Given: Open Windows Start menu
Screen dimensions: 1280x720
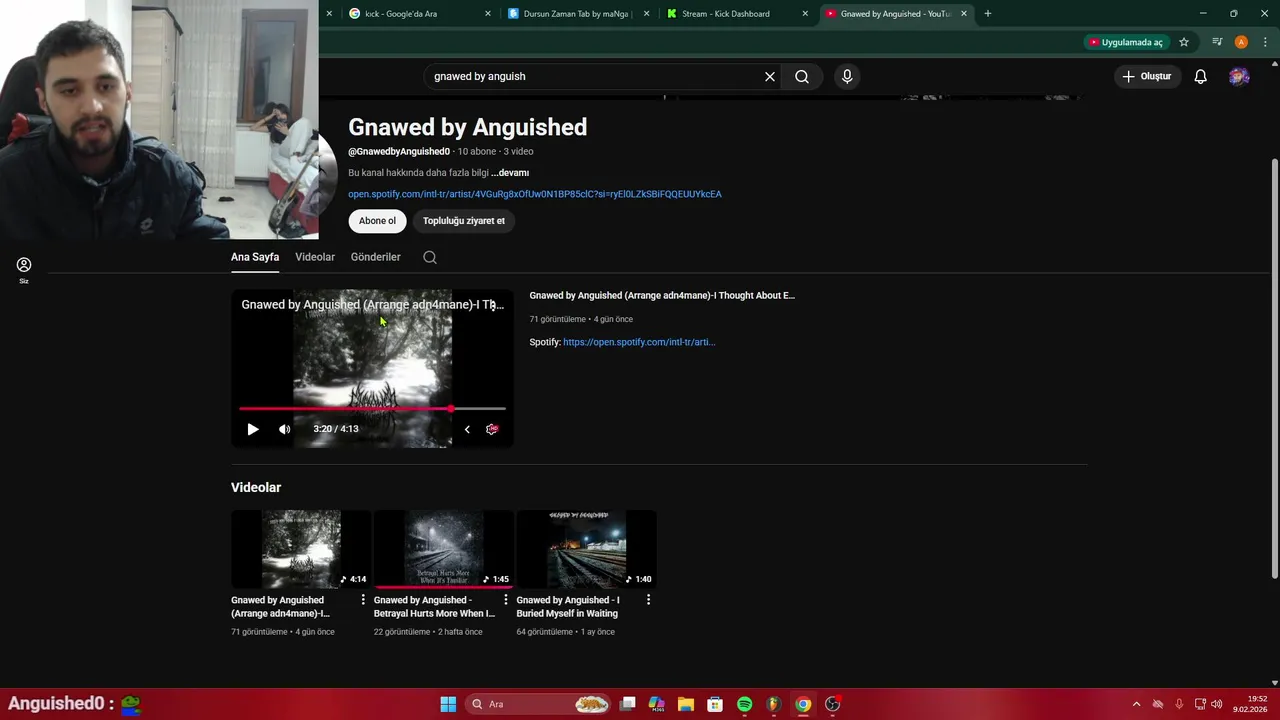Looking at the screenshot, I should pos(448,704).
